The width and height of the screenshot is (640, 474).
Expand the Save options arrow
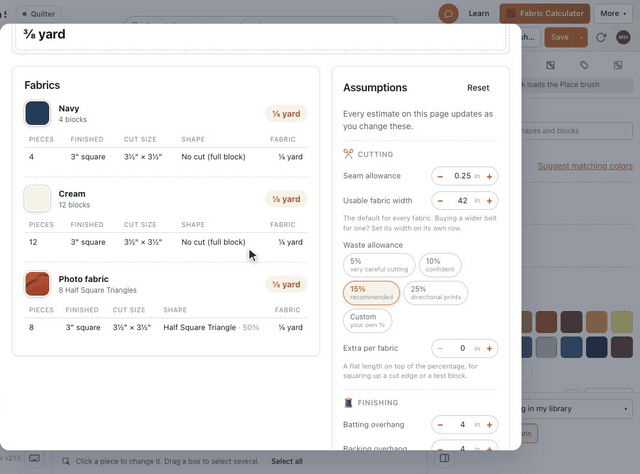pyautogui.click(x=581, y=38)
